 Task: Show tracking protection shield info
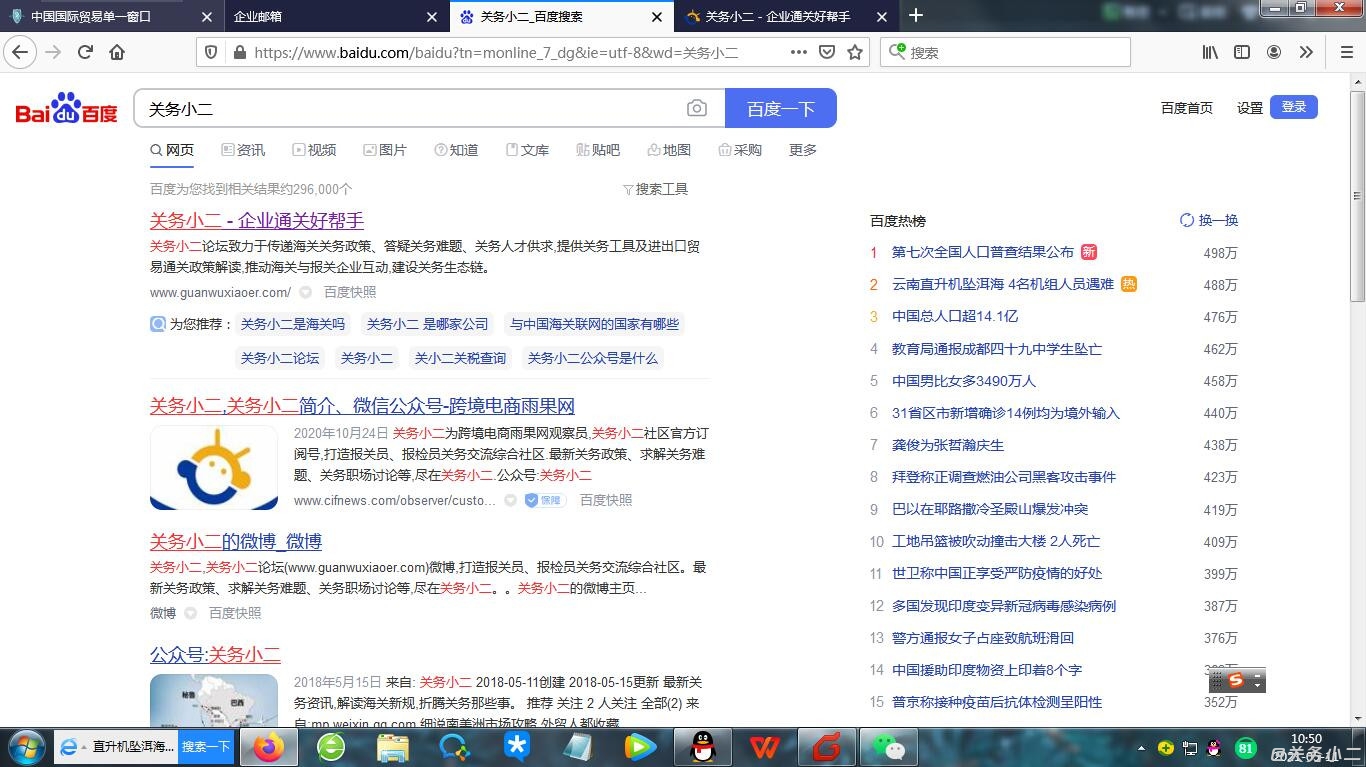211,52
